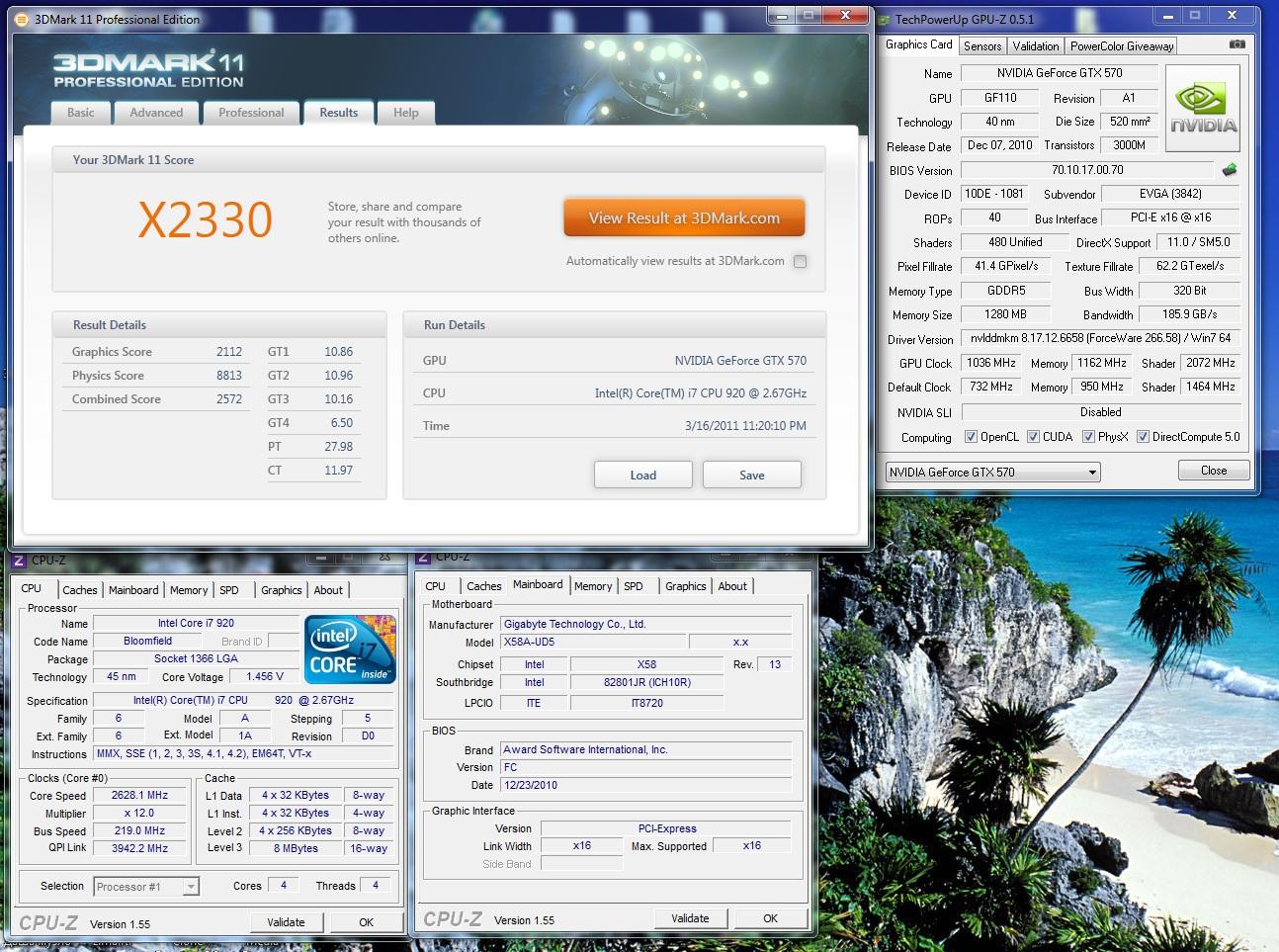
Task: Open Memory tab in right CPU-Z window
Action: click(x=593, y=586)
